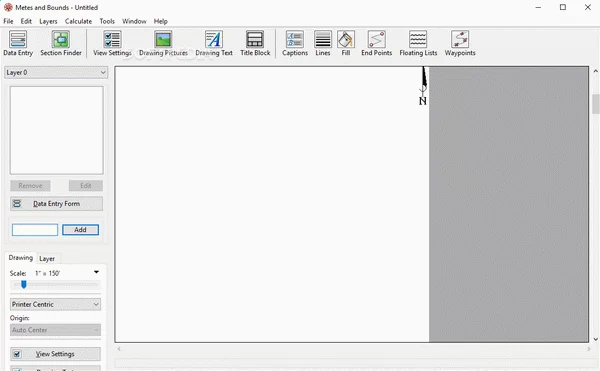Switch to the Layer tab

point(47,259)
